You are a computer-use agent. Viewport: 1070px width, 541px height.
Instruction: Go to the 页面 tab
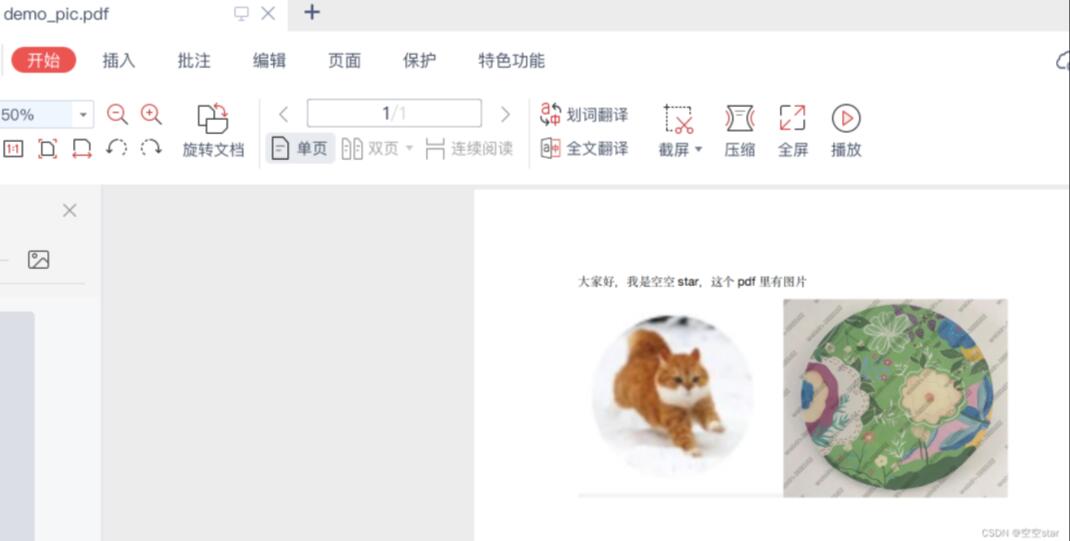pos(344,61)
